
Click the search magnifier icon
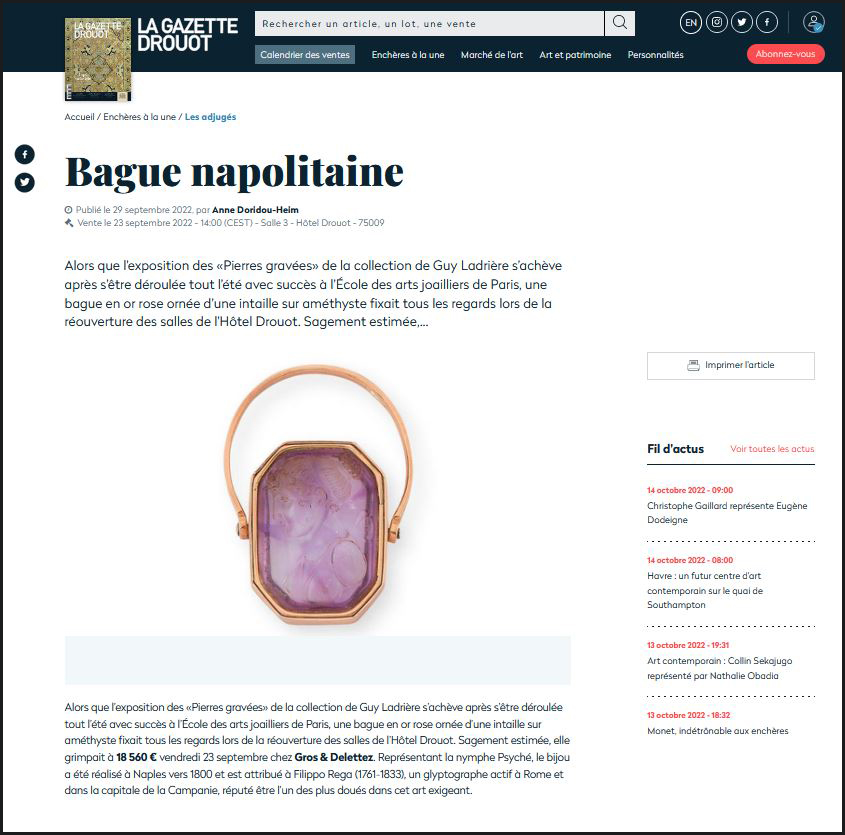[x=620, y=23]
